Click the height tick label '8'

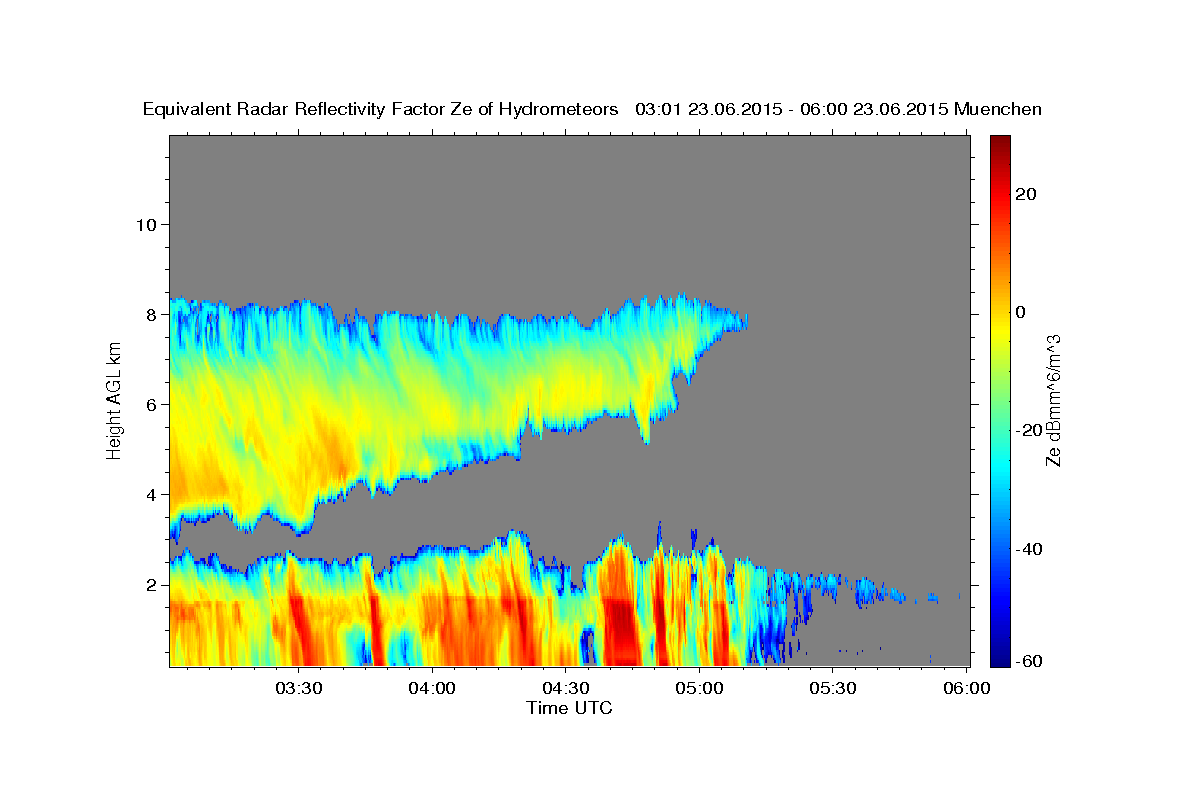pyautogui.click(x=150, y=314)
